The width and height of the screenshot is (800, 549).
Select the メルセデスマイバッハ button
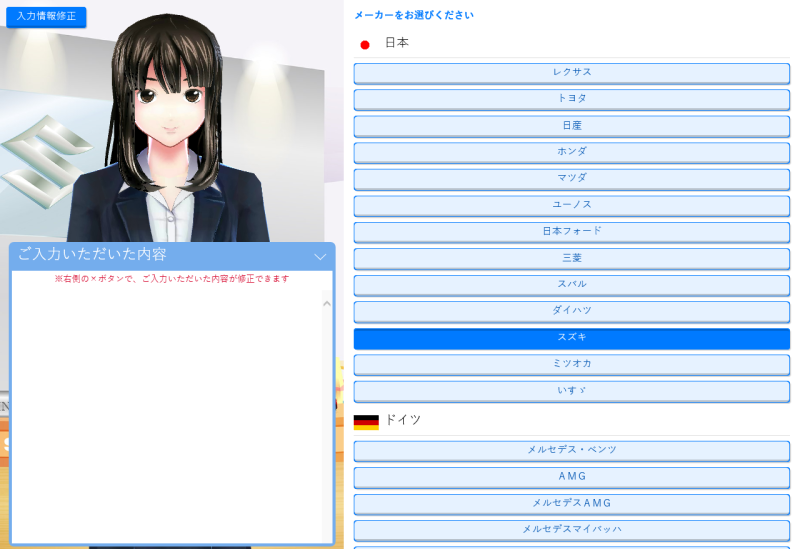pos(571,531)
